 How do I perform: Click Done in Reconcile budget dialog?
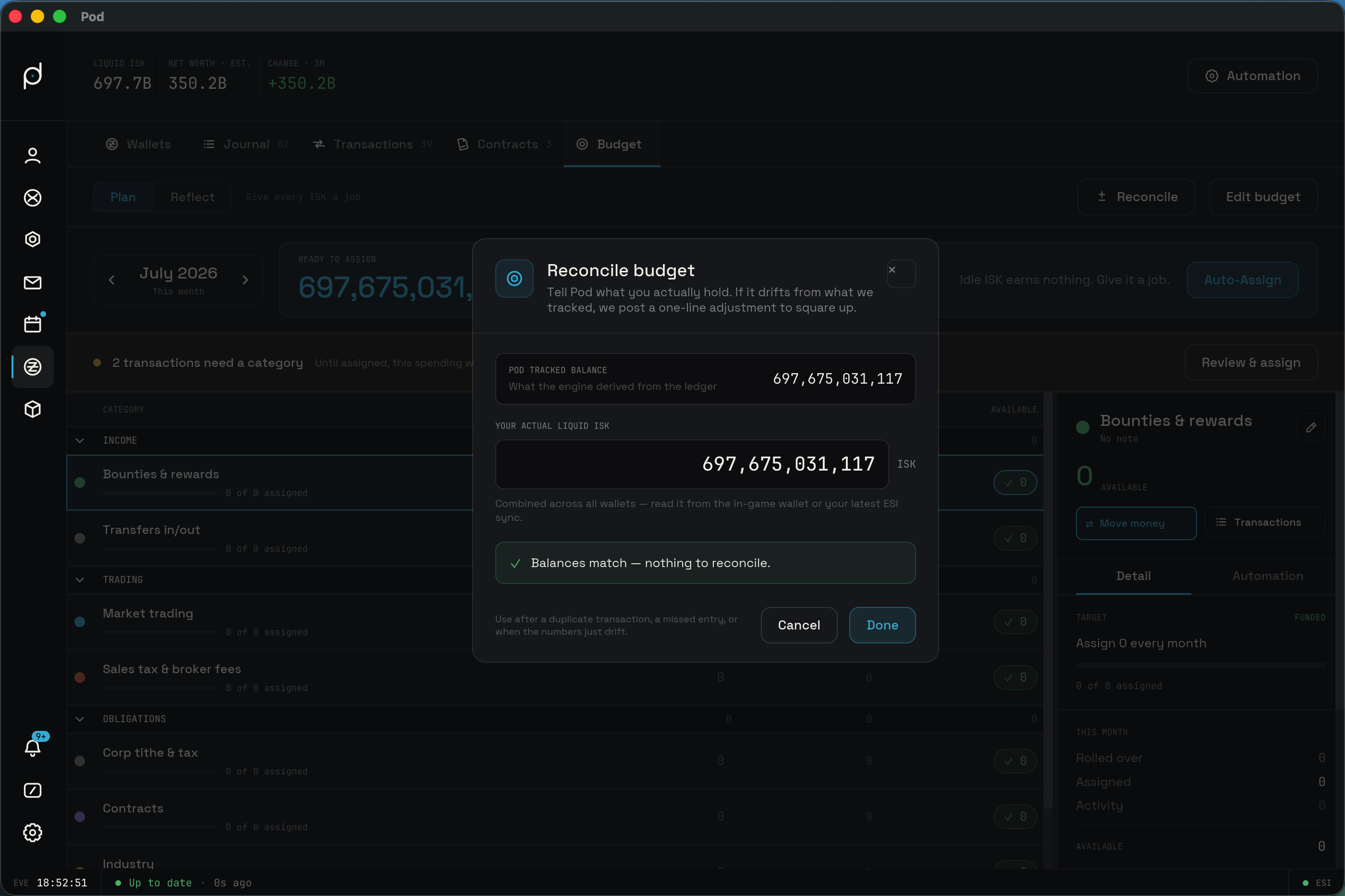pyautogui.click(x=882, y=625)
